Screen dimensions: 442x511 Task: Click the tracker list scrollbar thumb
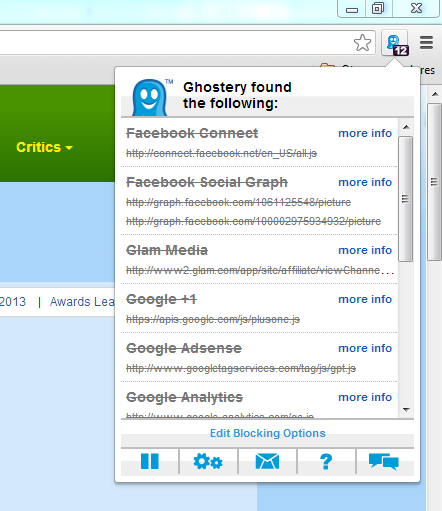[405, 199]
